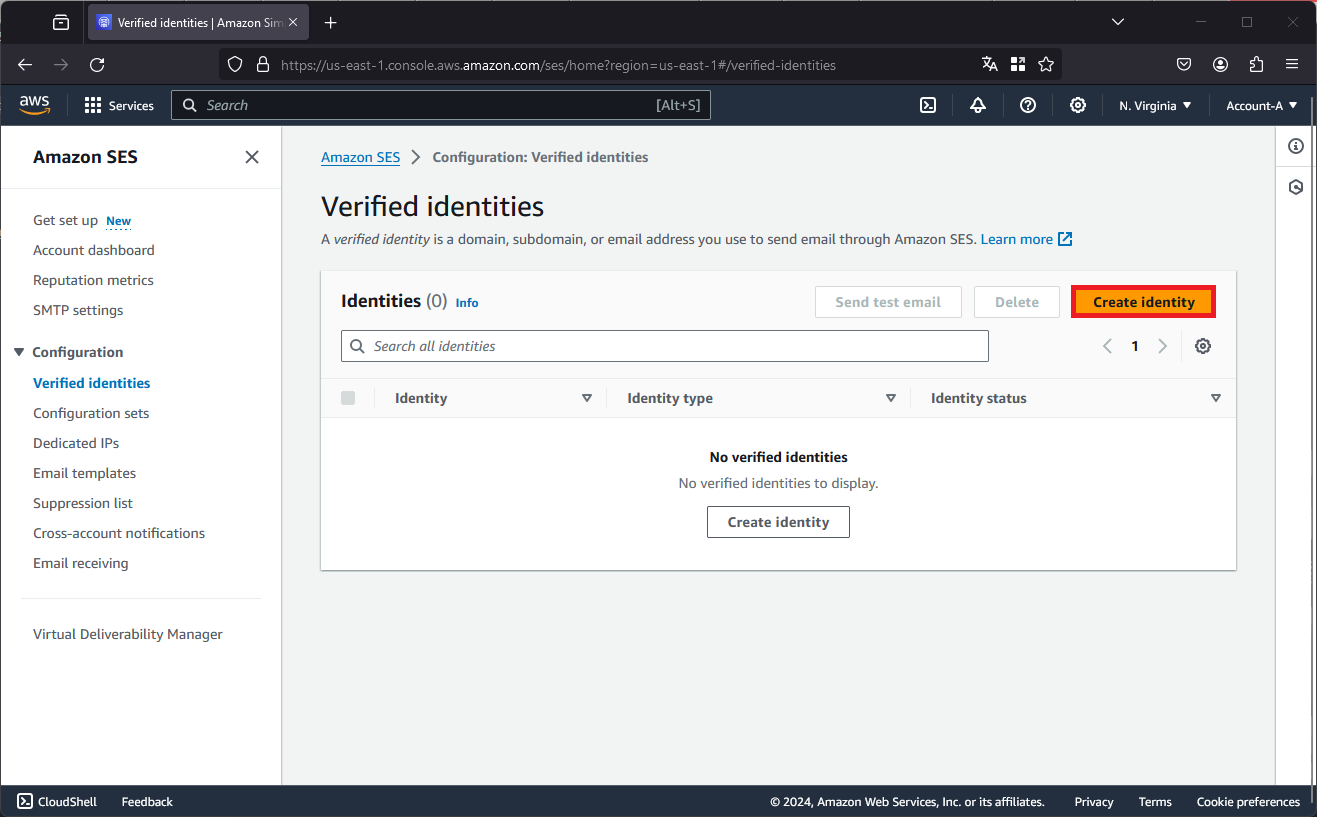Click in the Search all identities field
The width and height of the screenshot is (1317, 817).
pos(665,346)
